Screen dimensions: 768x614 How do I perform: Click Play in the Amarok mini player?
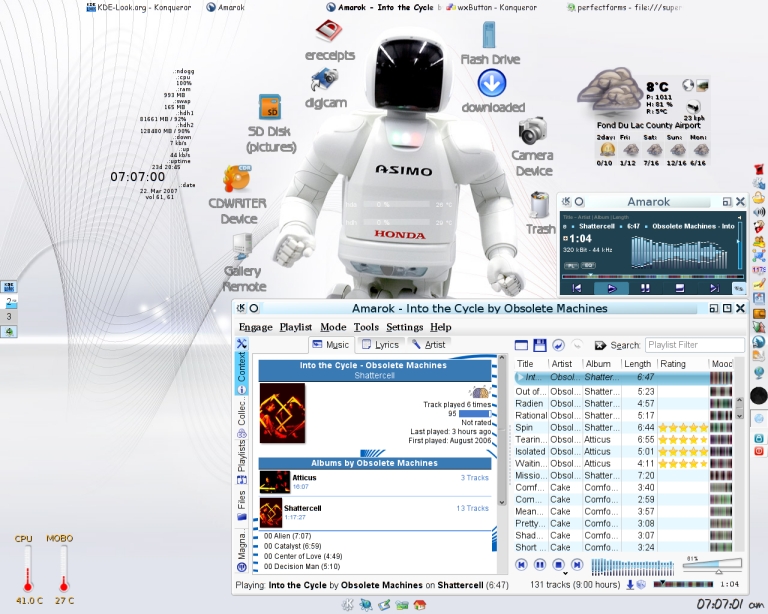[x=611, y=288]
